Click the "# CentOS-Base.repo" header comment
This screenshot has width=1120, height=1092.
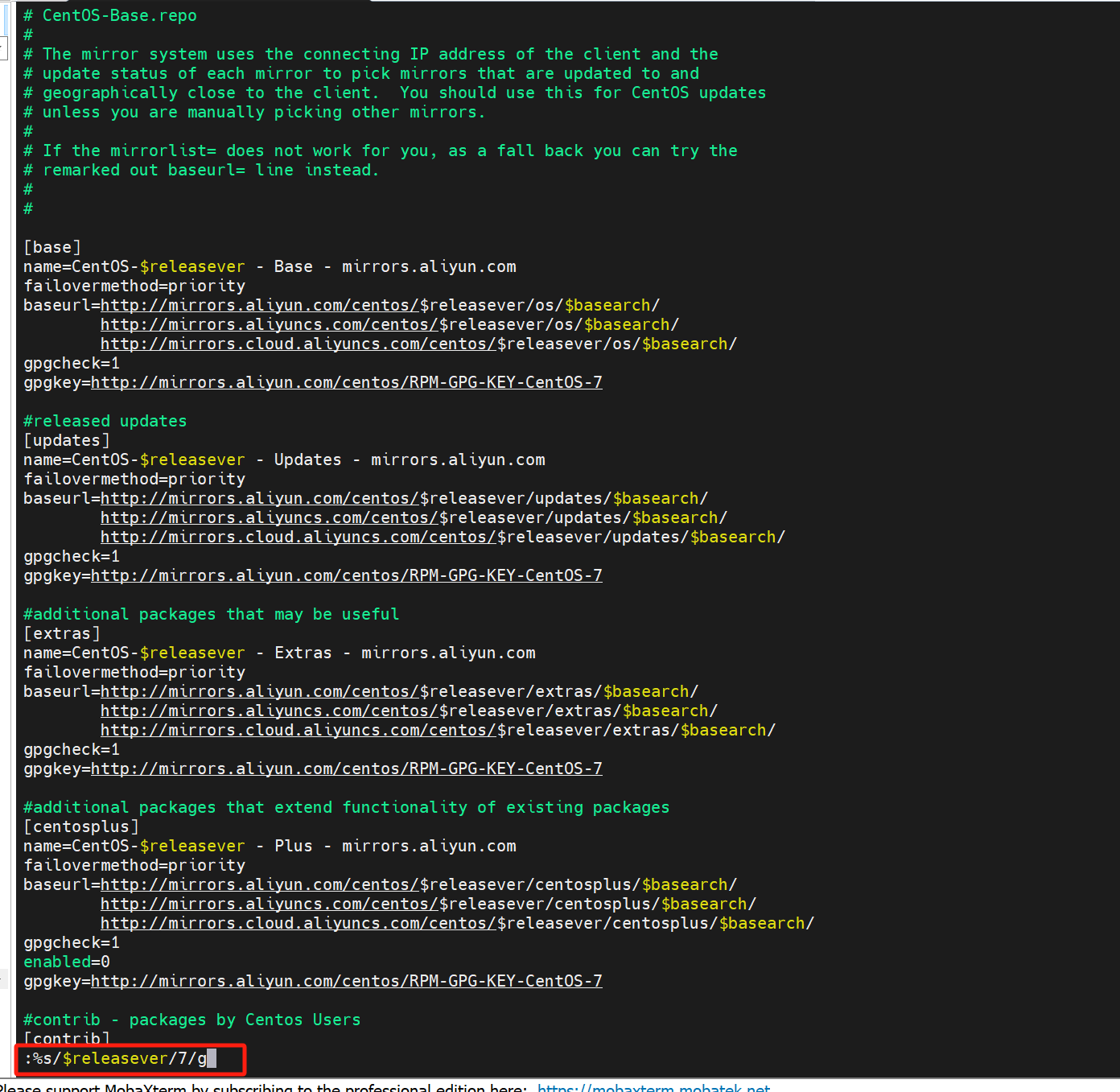[110, 15]
